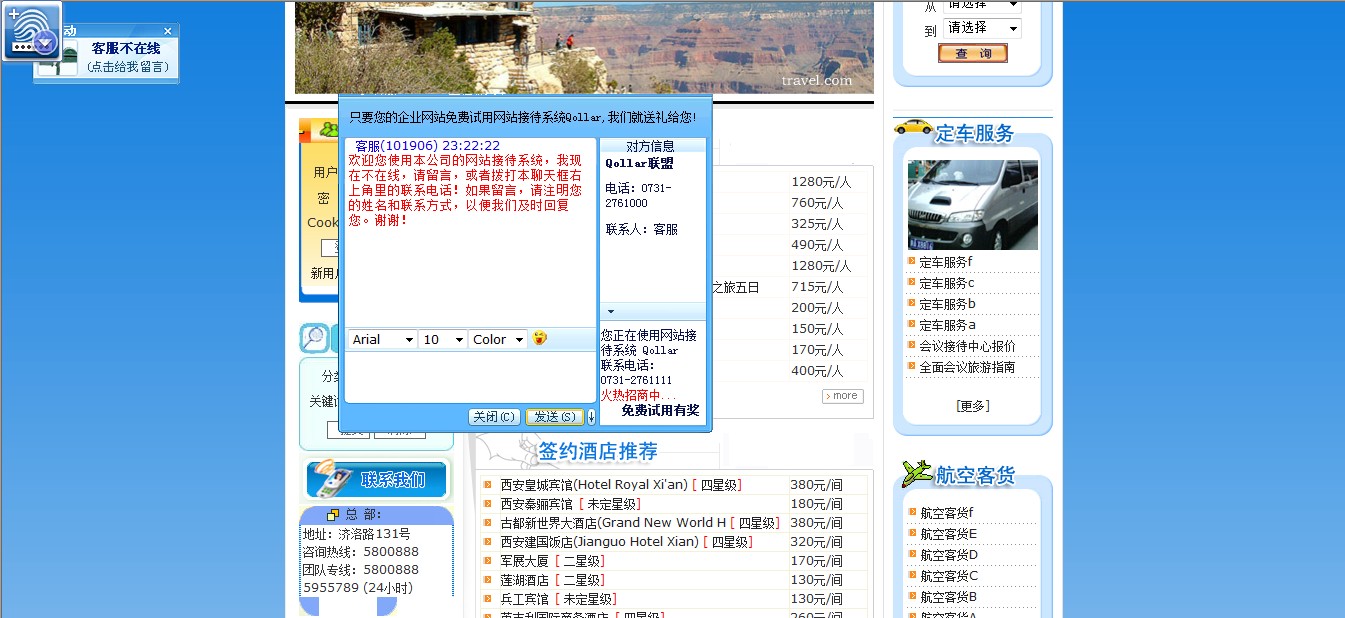1345x618 pixels.
Task: Click the chat message input box
Action: pos(470,376)
